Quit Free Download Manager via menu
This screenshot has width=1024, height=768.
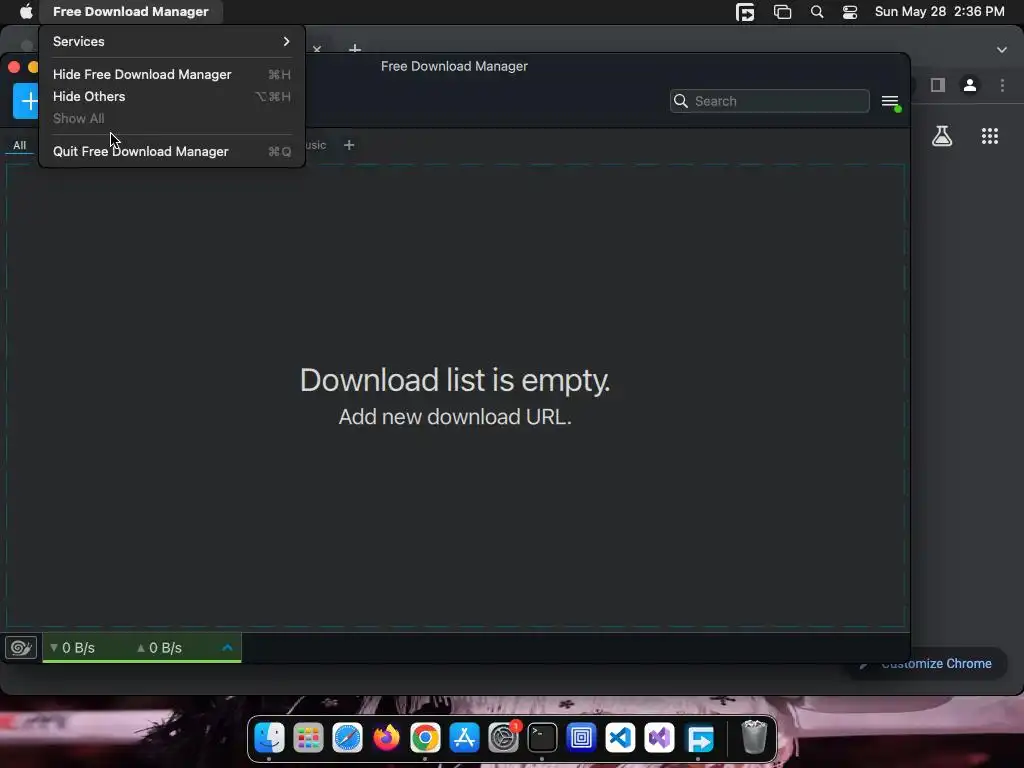click(x=172, y=152)
